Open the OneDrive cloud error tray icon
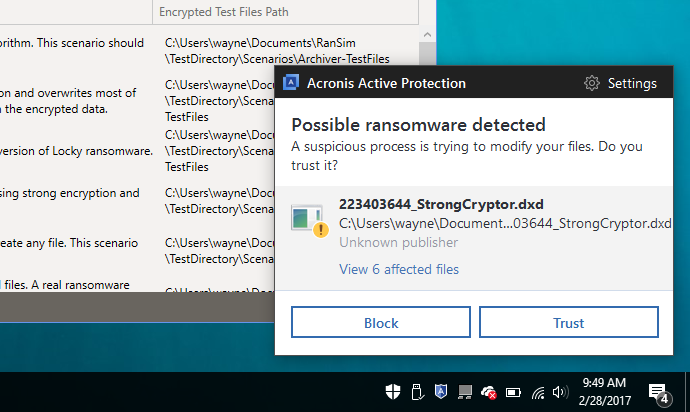This screenshot has width=690, height=412. (489, 391)
